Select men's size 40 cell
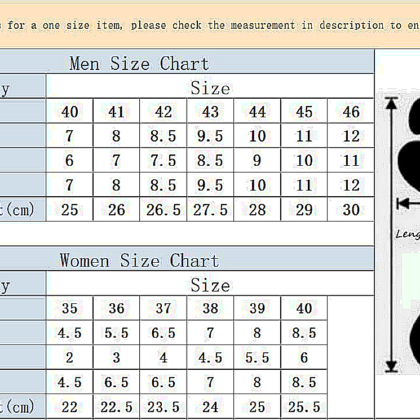 (x=70, y=111)
